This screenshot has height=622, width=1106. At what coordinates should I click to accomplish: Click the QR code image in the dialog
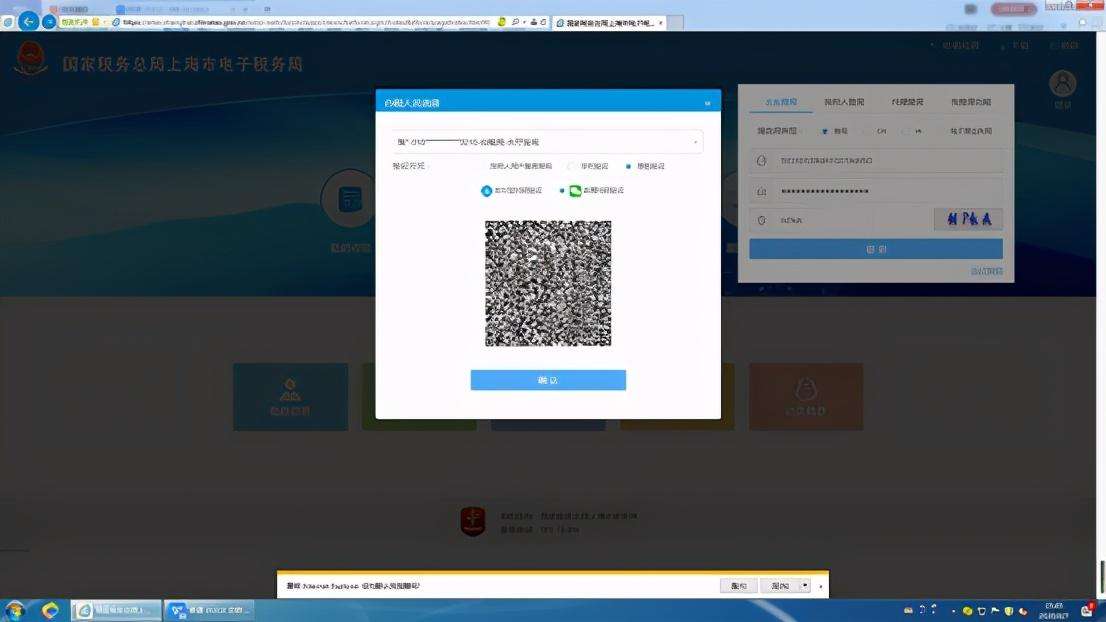(548, 283)
